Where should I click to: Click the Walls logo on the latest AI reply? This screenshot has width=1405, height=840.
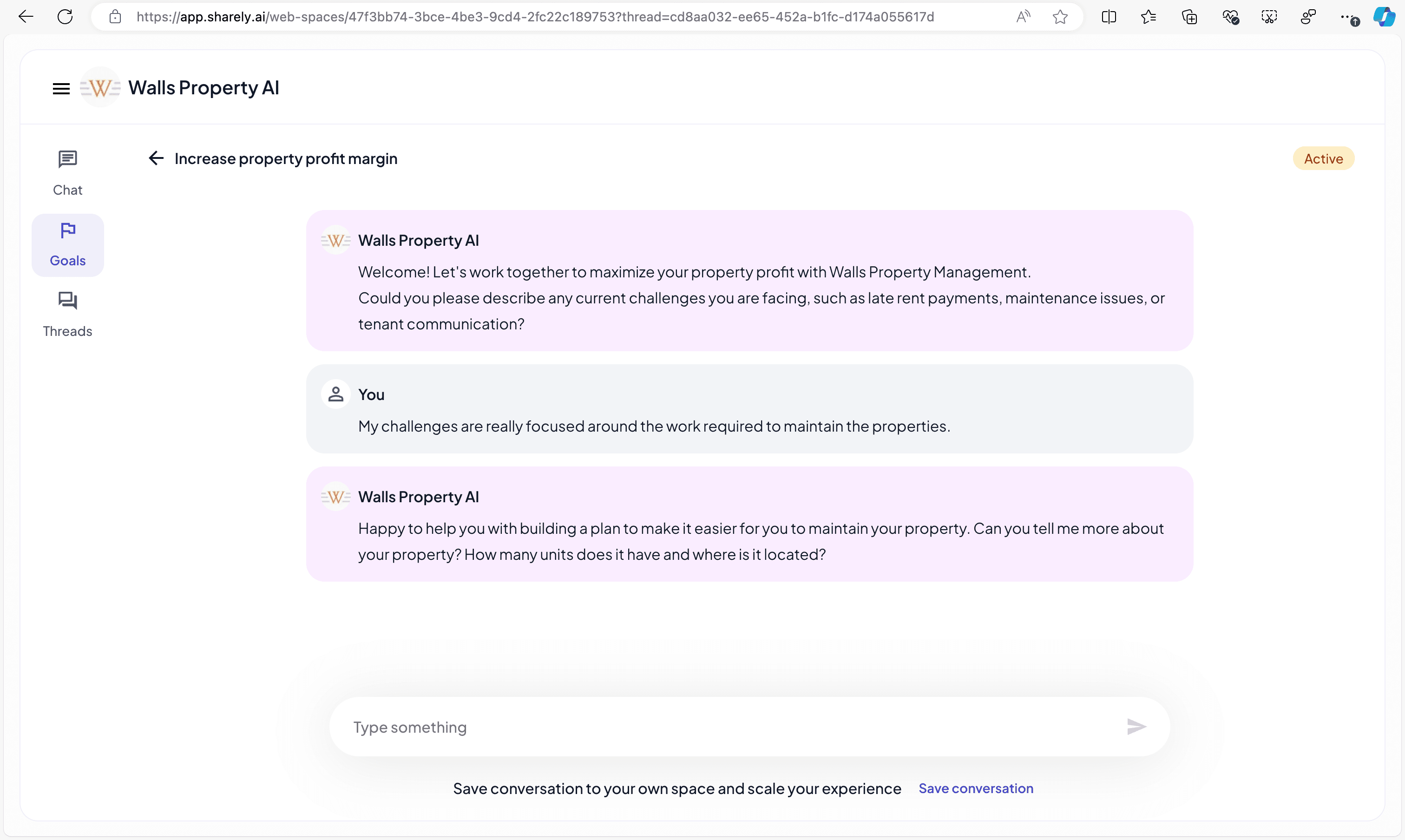pos(335,497)
